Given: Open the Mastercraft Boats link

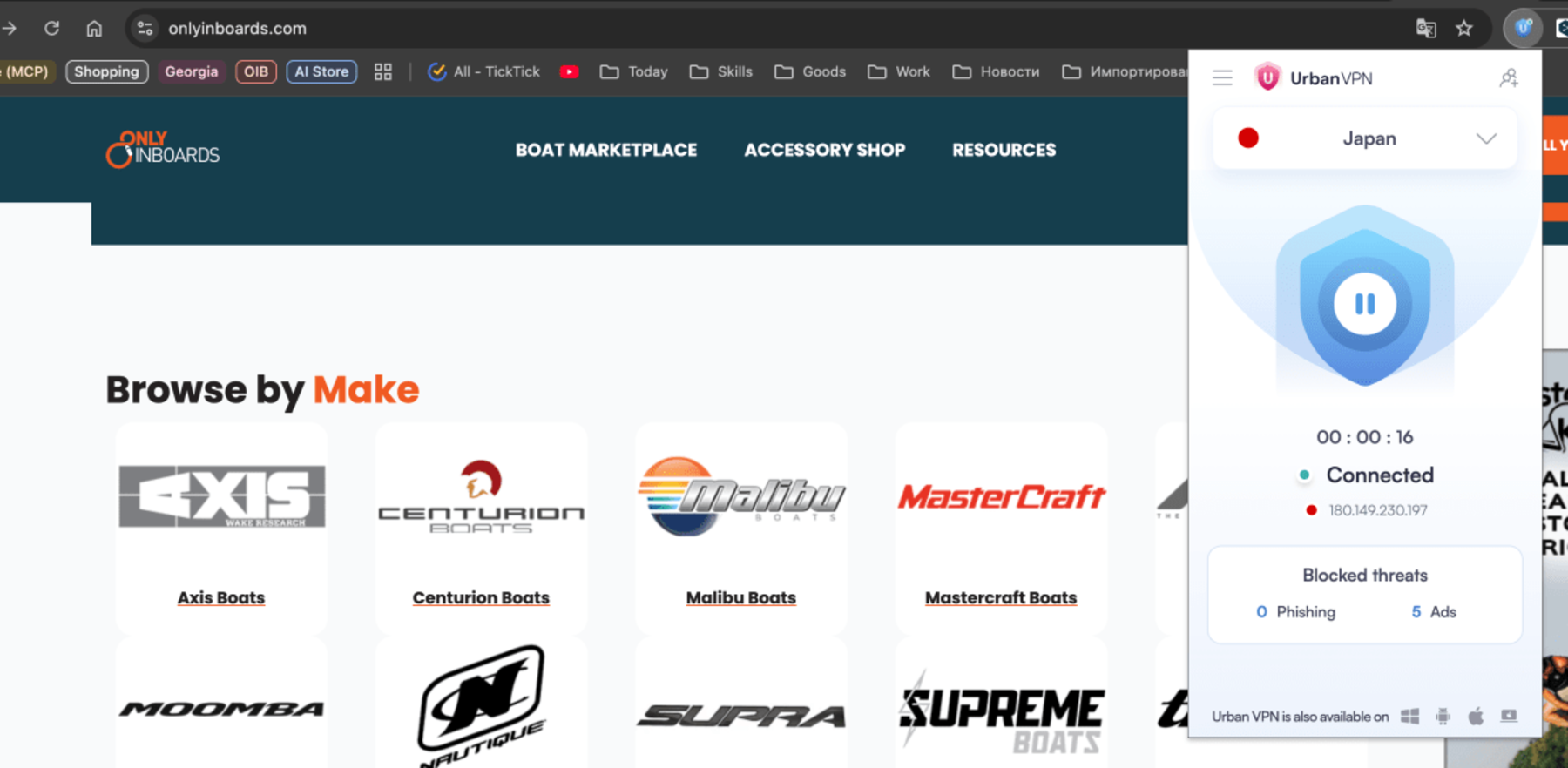Looking at the screenshot, I should pos(1001,598).
